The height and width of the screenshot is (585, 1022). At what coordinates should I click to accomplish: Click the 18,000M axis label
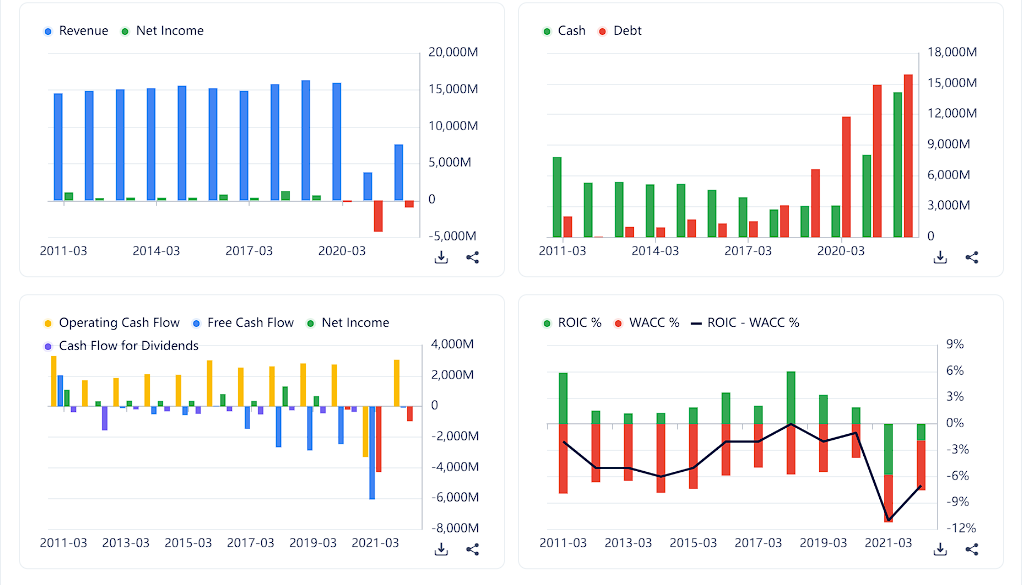pyautogui.click(x=952, y=52)
